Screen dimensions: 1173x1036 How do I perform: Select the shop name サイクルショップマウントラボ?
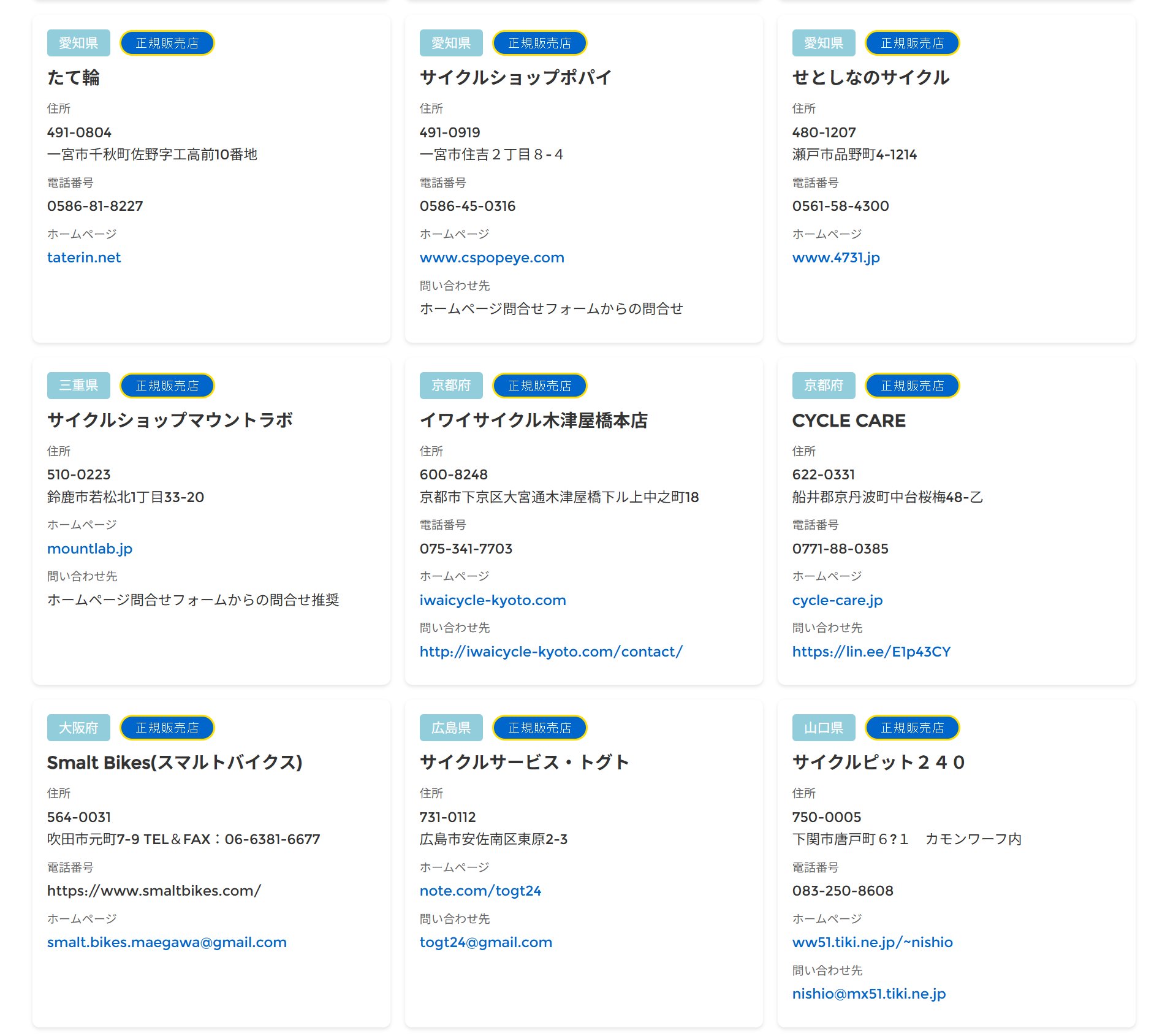pos(170,420)
